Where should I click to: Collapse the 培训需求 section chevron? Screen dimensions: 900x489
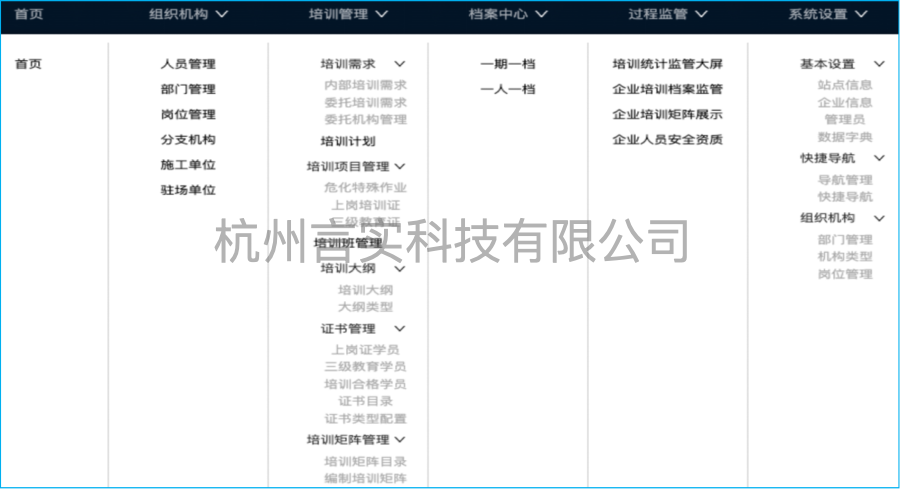tap(400, 64)
